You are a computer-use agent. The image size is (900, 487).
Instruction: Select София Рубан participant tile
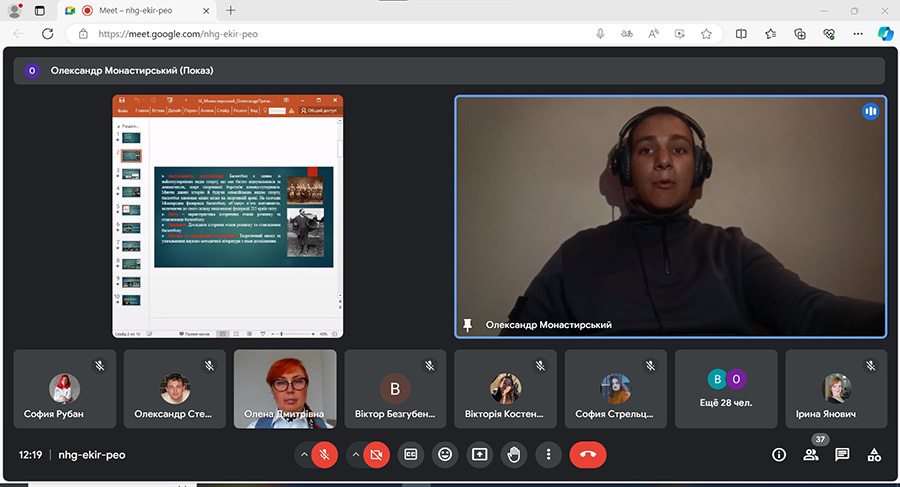pyautogui.click(x=65, y=389)
